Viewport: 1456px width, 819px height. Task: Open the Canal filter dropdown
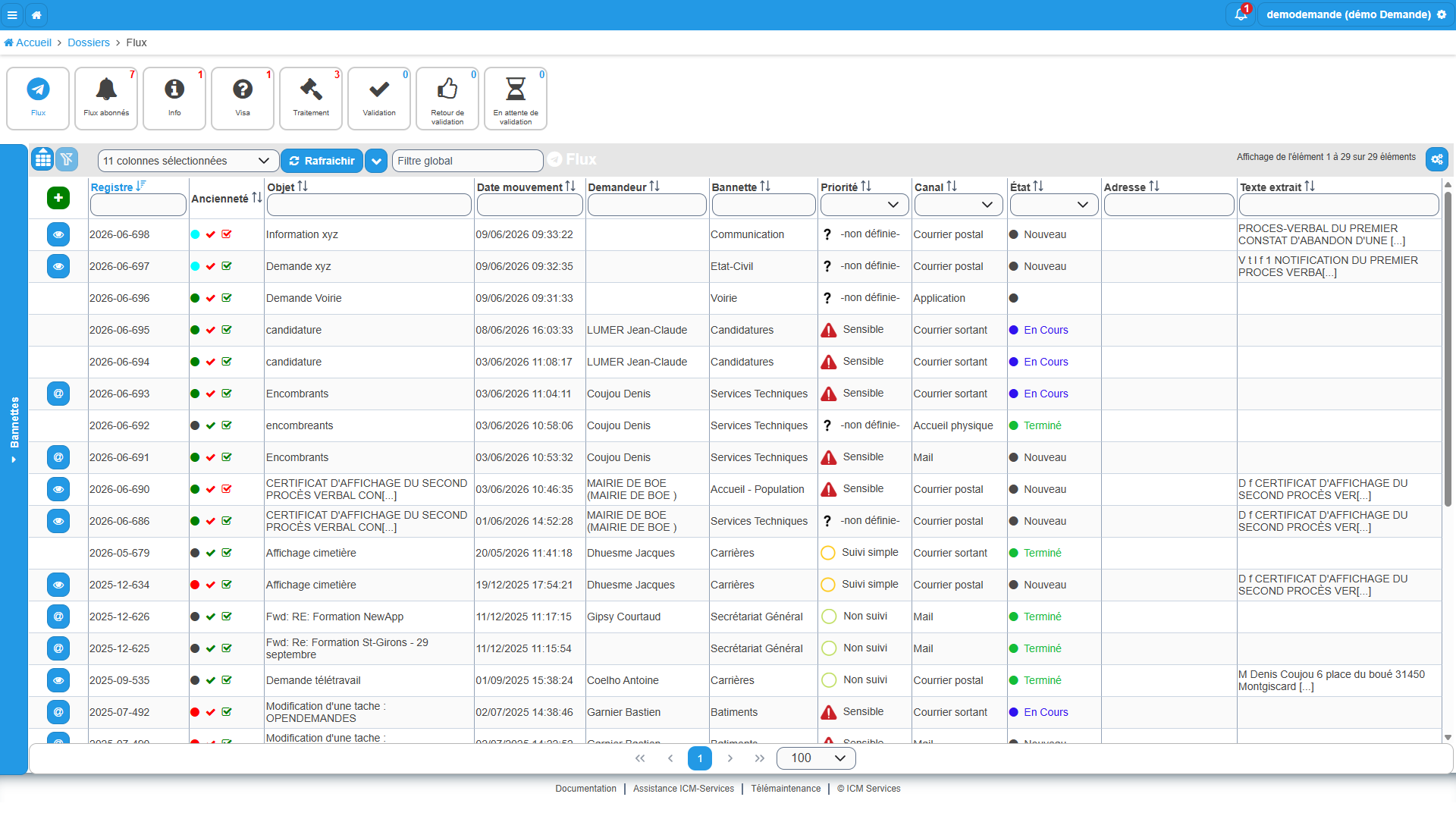959,205
